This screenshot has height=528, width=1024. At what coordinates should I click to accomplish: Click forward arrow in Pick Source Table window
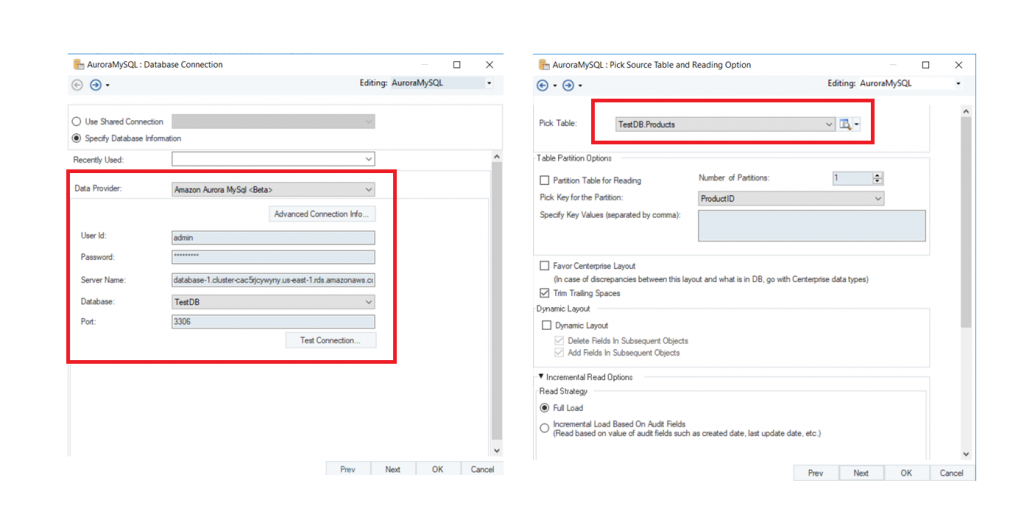pyautogui.click(x=568, y=85)
